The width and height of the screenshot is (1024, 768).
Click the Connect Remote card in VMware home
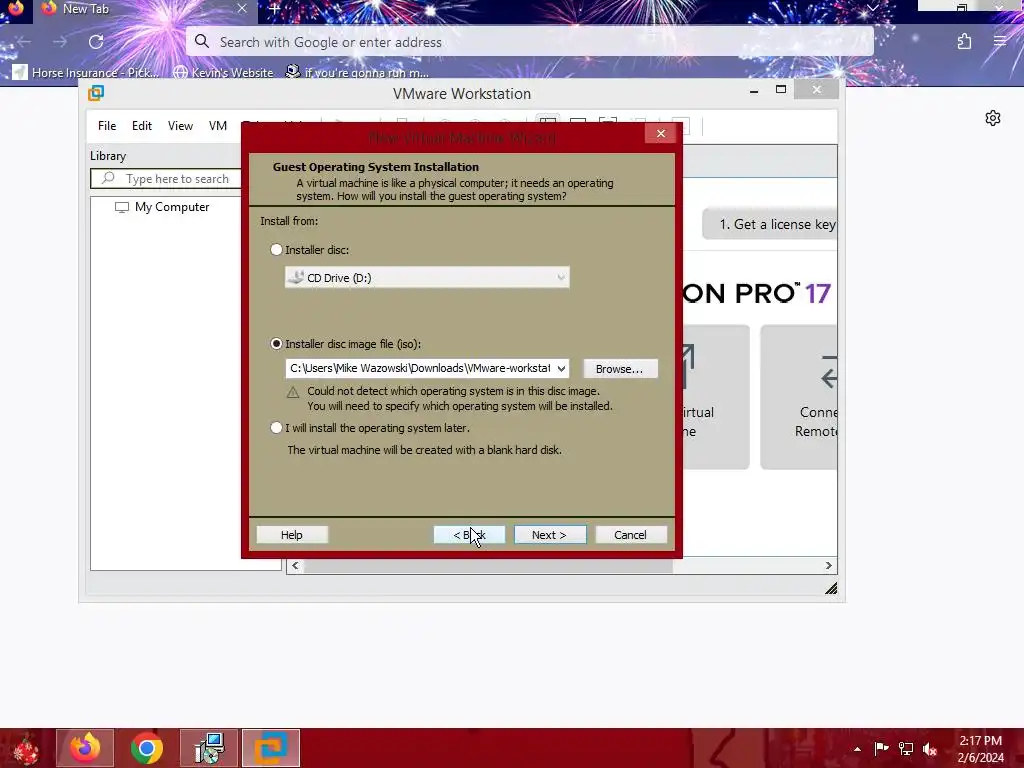click(799, 397)
